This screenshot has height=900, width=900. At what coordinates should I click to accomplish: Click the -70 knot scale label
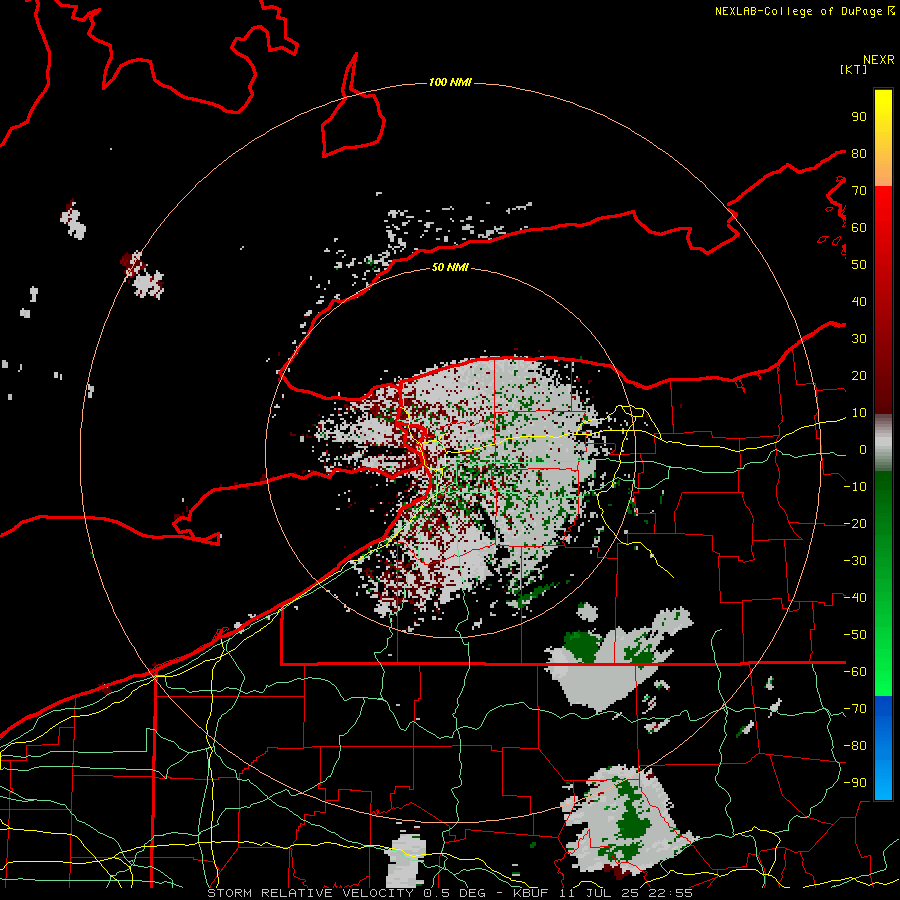(x=855, y=709)
